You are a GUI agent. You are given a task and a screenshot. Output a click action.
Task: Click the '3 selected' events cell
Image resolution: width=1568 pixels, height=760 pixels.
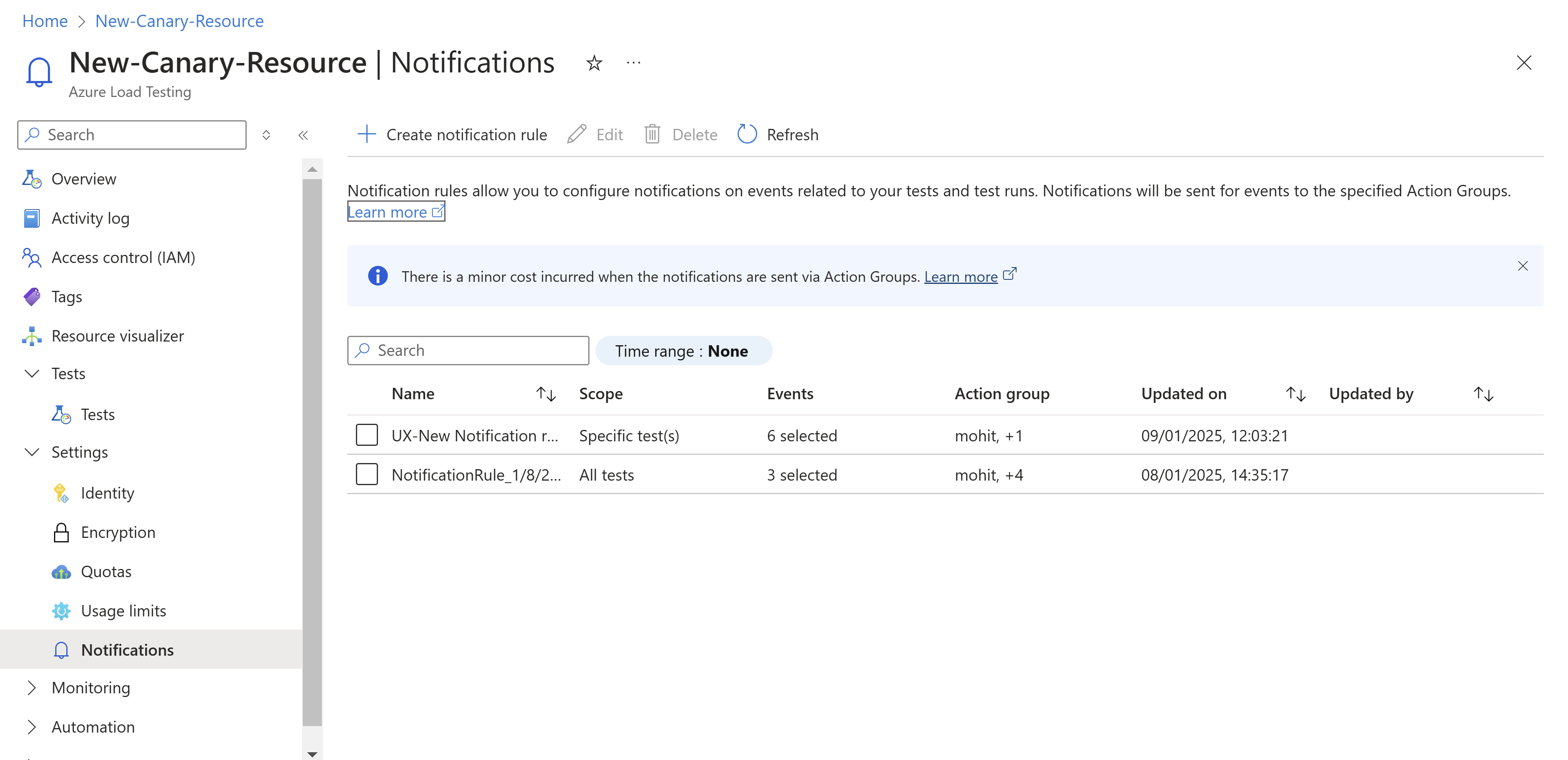click(802, 474)
